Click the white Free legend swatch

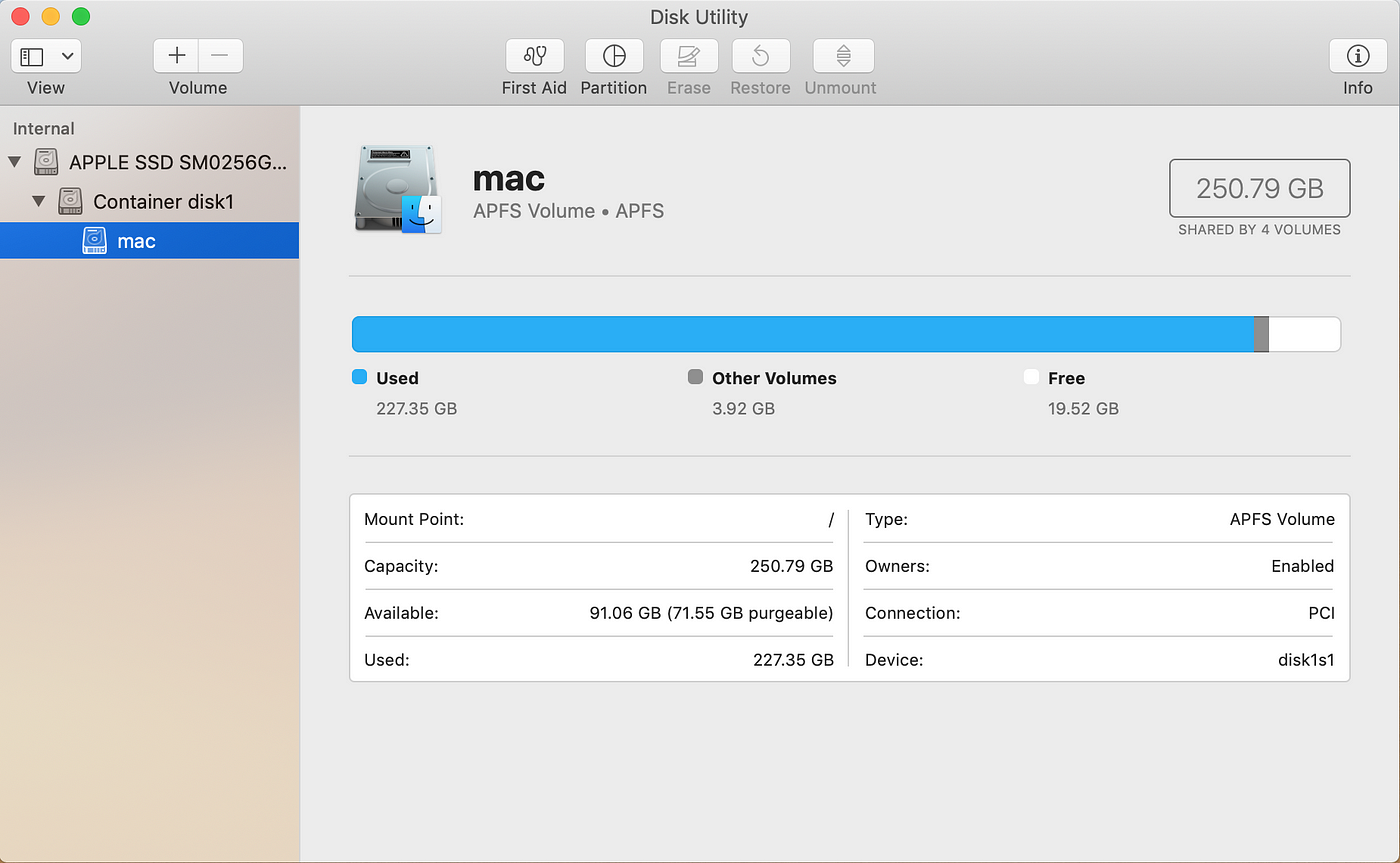pyautogui.click(x=1032, y=377)
